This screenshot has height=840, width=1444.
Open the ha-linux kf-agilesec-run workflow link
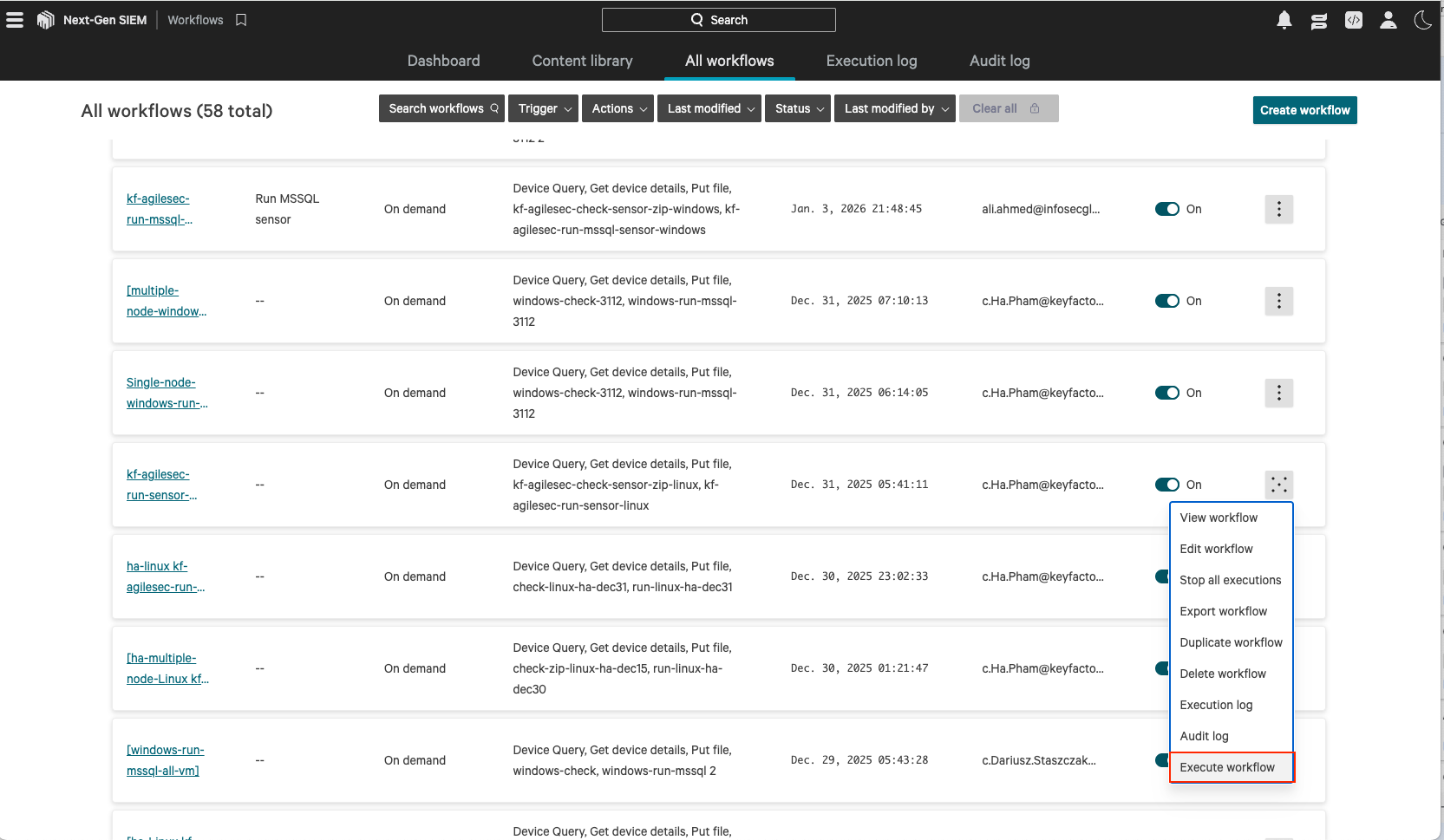pos(165,576)
